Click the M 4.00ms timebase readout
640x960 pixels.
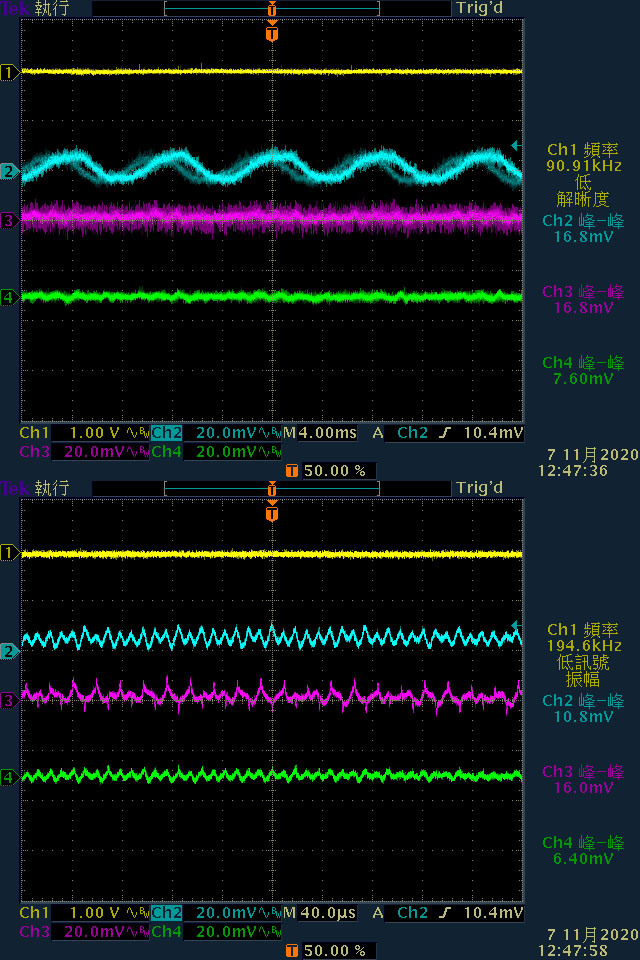(320, 433)
